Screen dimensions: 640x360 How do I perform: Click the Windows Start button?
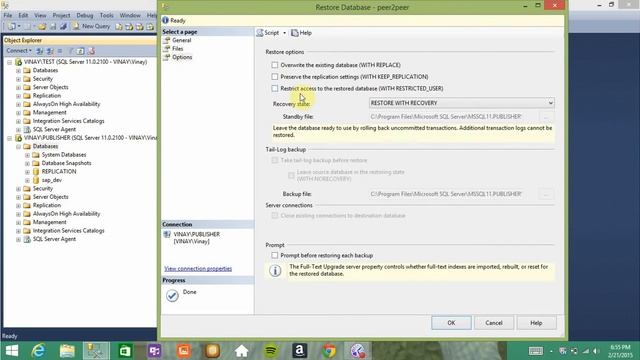pos(11,351)
